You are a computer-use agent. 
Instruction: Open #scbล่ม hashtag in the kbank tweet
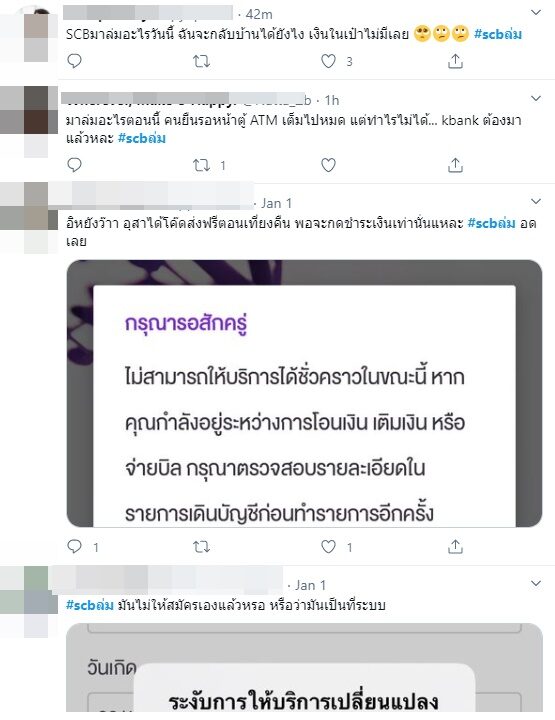[142, 138]
